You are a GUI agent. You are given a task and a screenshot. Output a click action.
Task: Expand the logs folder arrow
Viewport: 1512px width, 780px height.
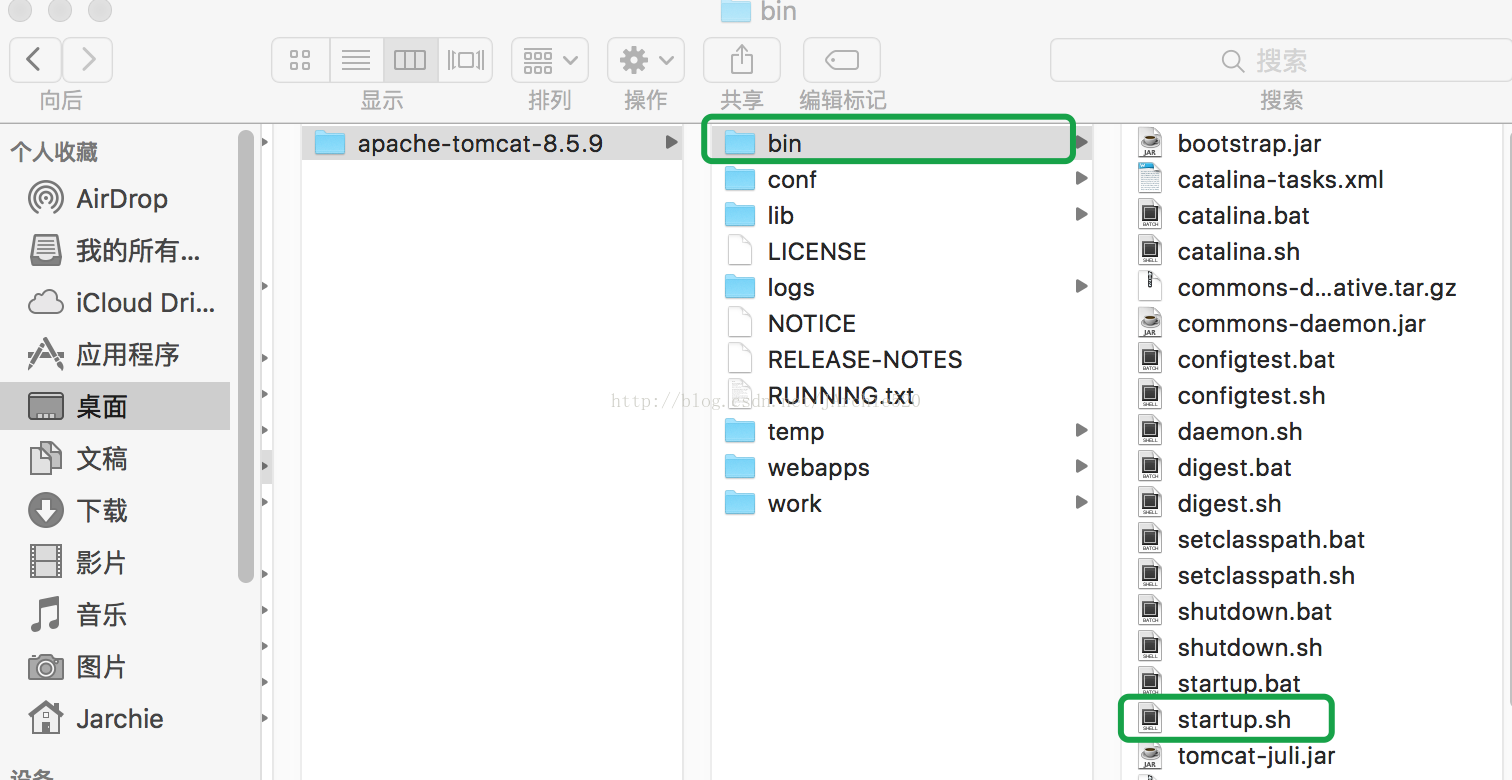(x=1081, y=287)
